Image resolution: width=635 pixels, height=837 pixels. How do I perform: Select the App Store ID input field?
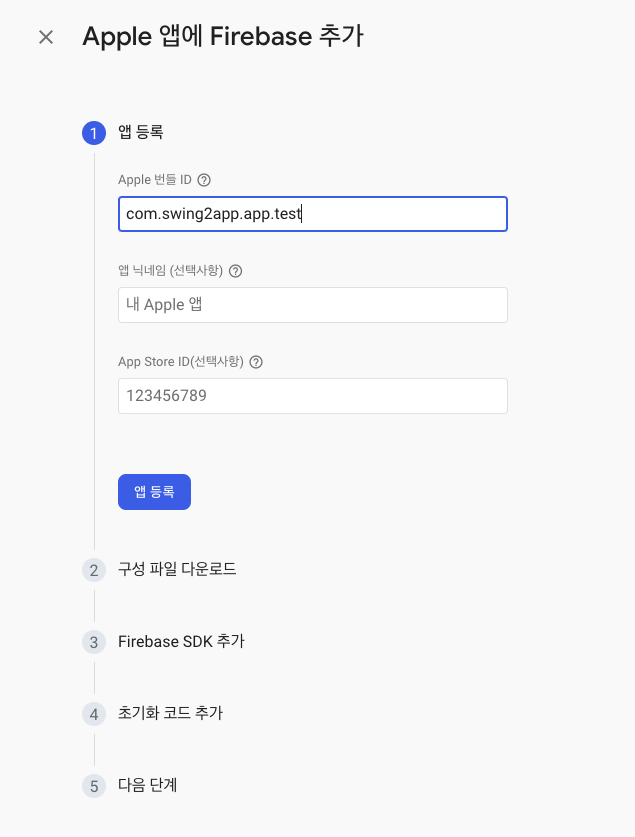point(312,396)
